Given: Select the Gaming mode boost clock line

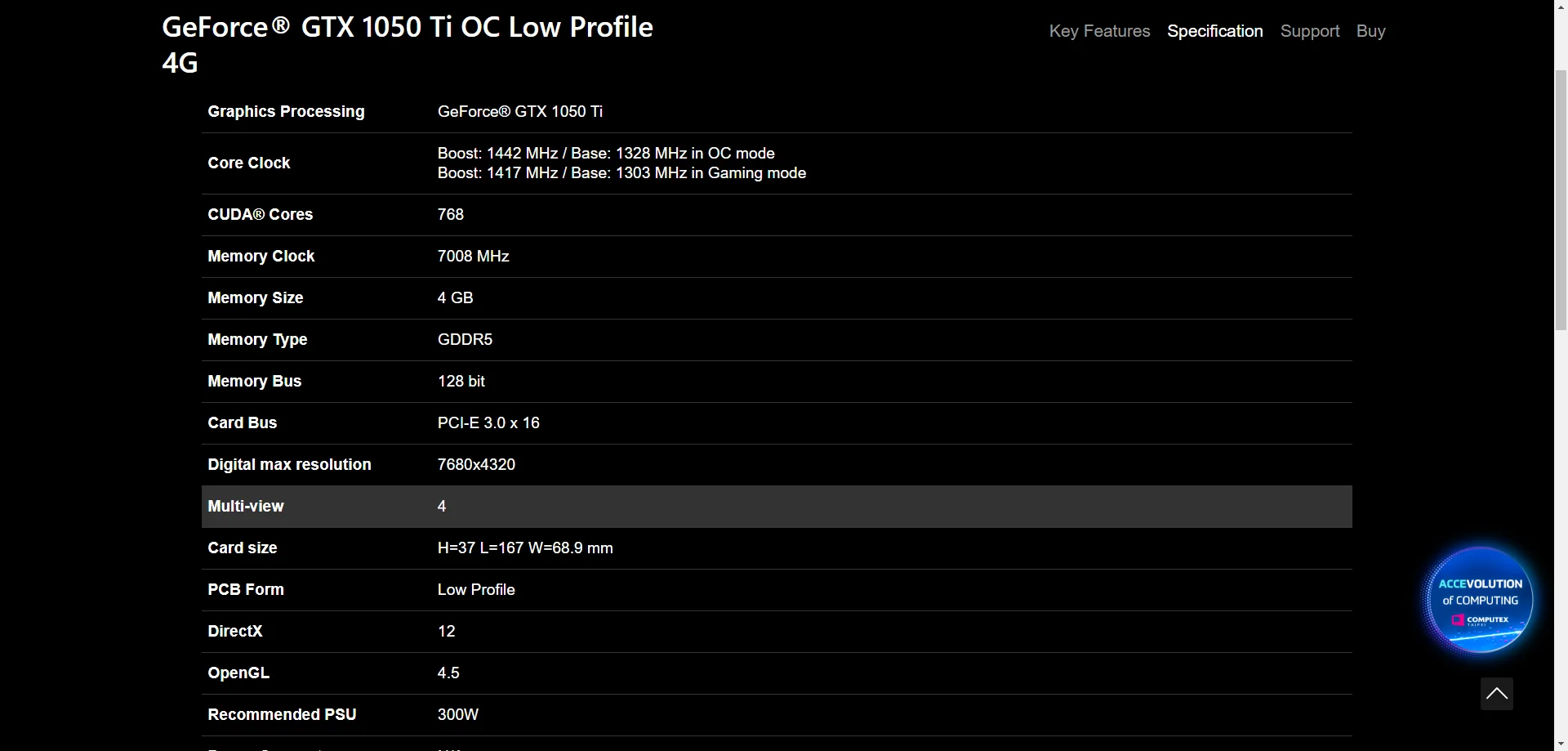Looking at the screenshot, I should (x=621, y=172).
